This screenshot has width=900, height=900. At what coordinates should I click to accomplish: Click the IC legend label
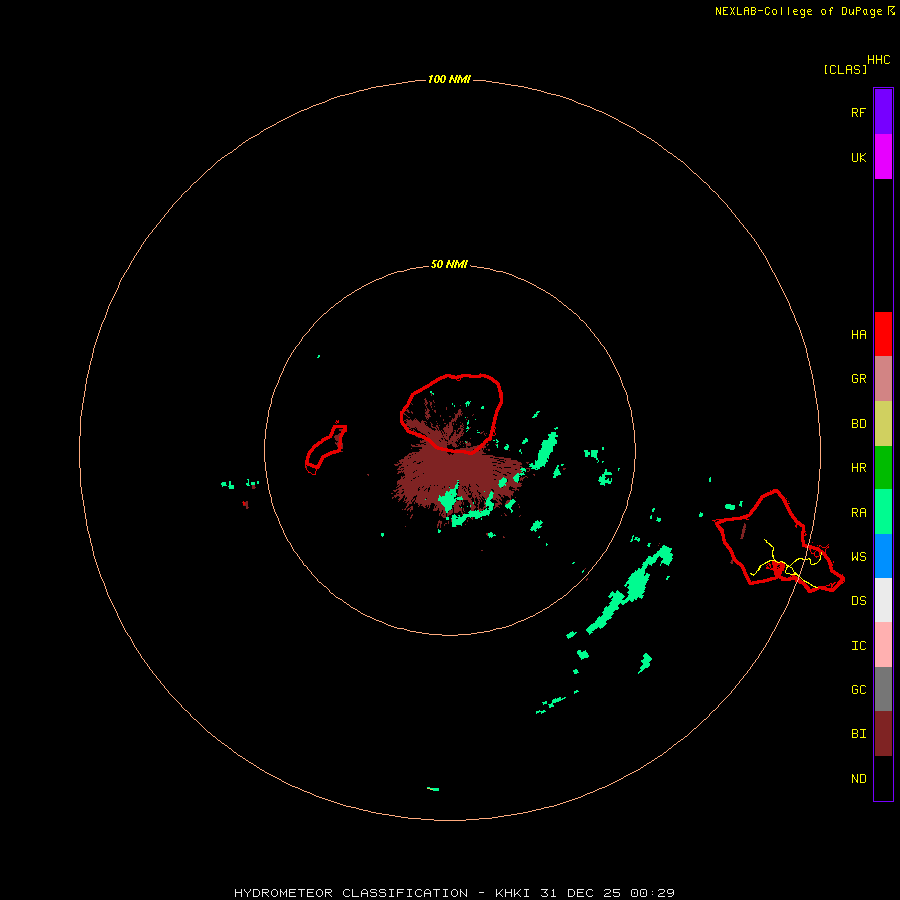[x=858, y=646]
